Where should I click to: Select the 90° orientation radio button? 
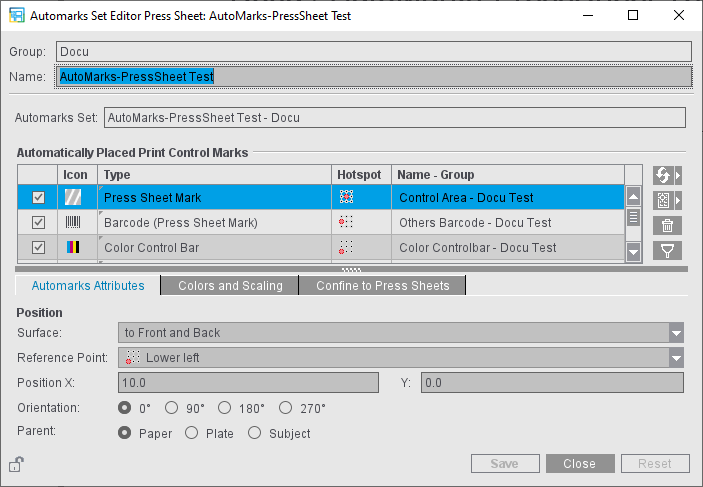pos(171,408)
